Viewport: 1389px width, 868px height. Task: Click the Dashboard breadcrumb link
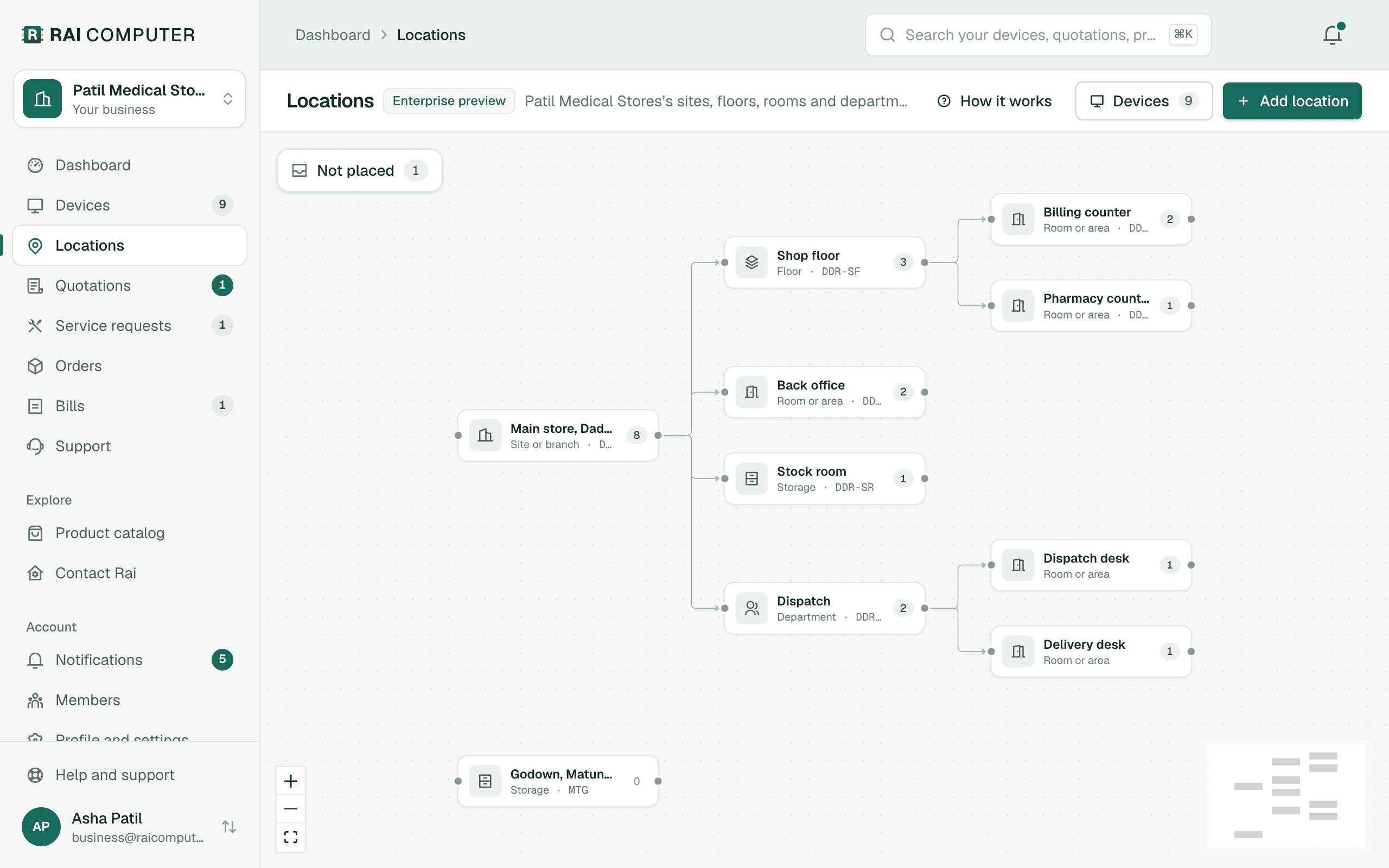332,35
